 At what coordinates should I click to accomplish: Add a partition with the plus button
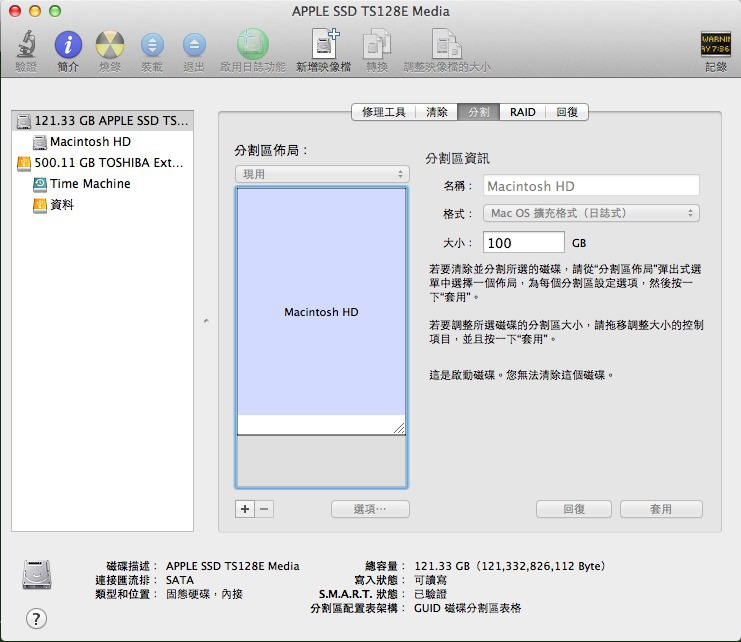[x=245, y=509]
